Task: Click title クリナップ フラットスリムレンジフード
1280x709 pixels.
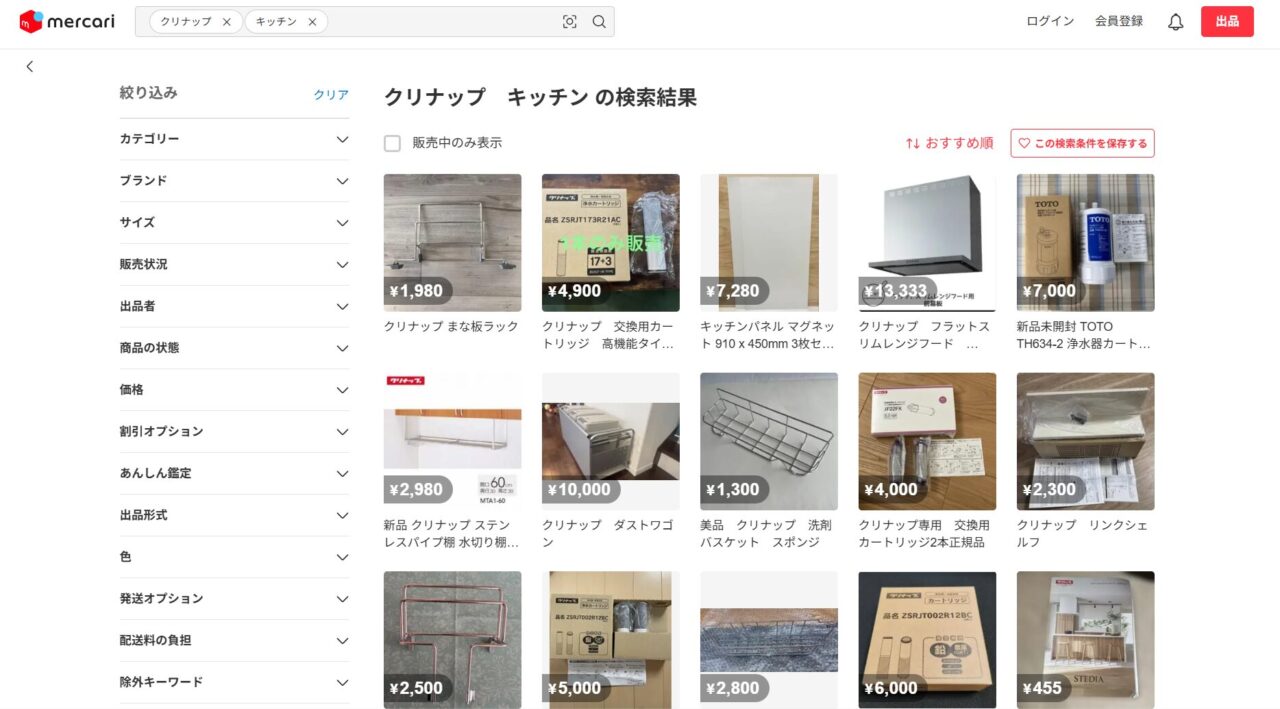Action: pyautogui.click(x=925, y=335)
